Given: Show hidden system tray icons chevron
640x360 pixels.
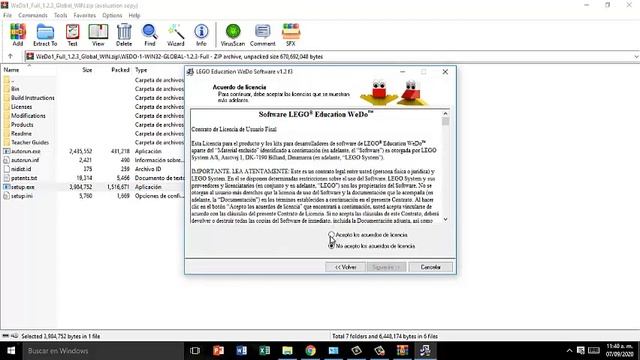Looking at the screenshot, I should click(x=569, y=351).
